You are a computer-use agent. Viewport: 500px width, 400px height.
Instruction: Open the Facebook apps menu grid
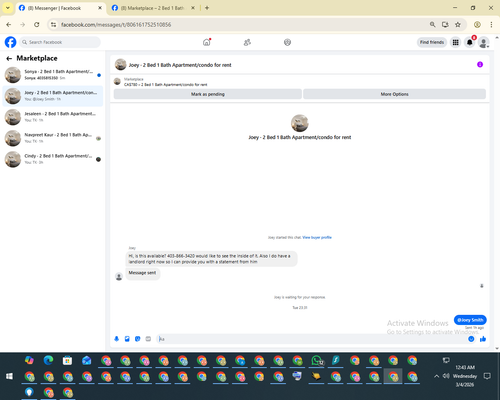(x=455, y=42)
